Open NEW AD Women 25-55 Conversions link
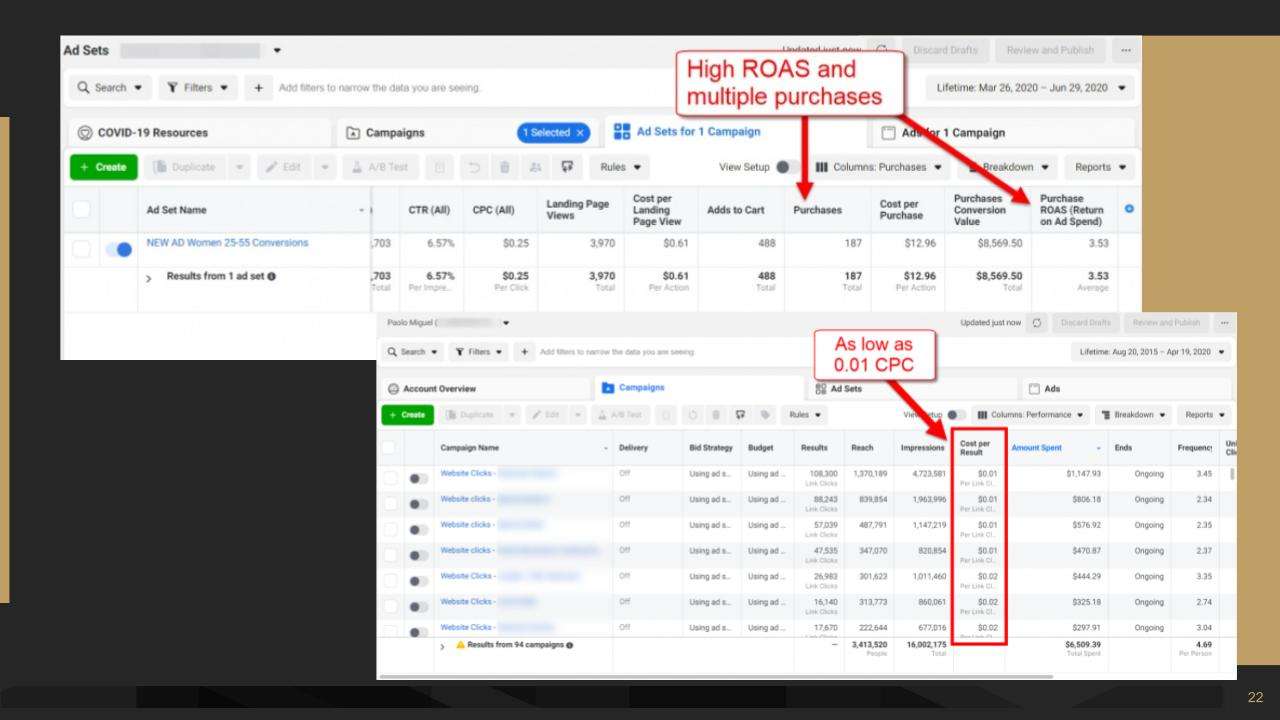 227,243
